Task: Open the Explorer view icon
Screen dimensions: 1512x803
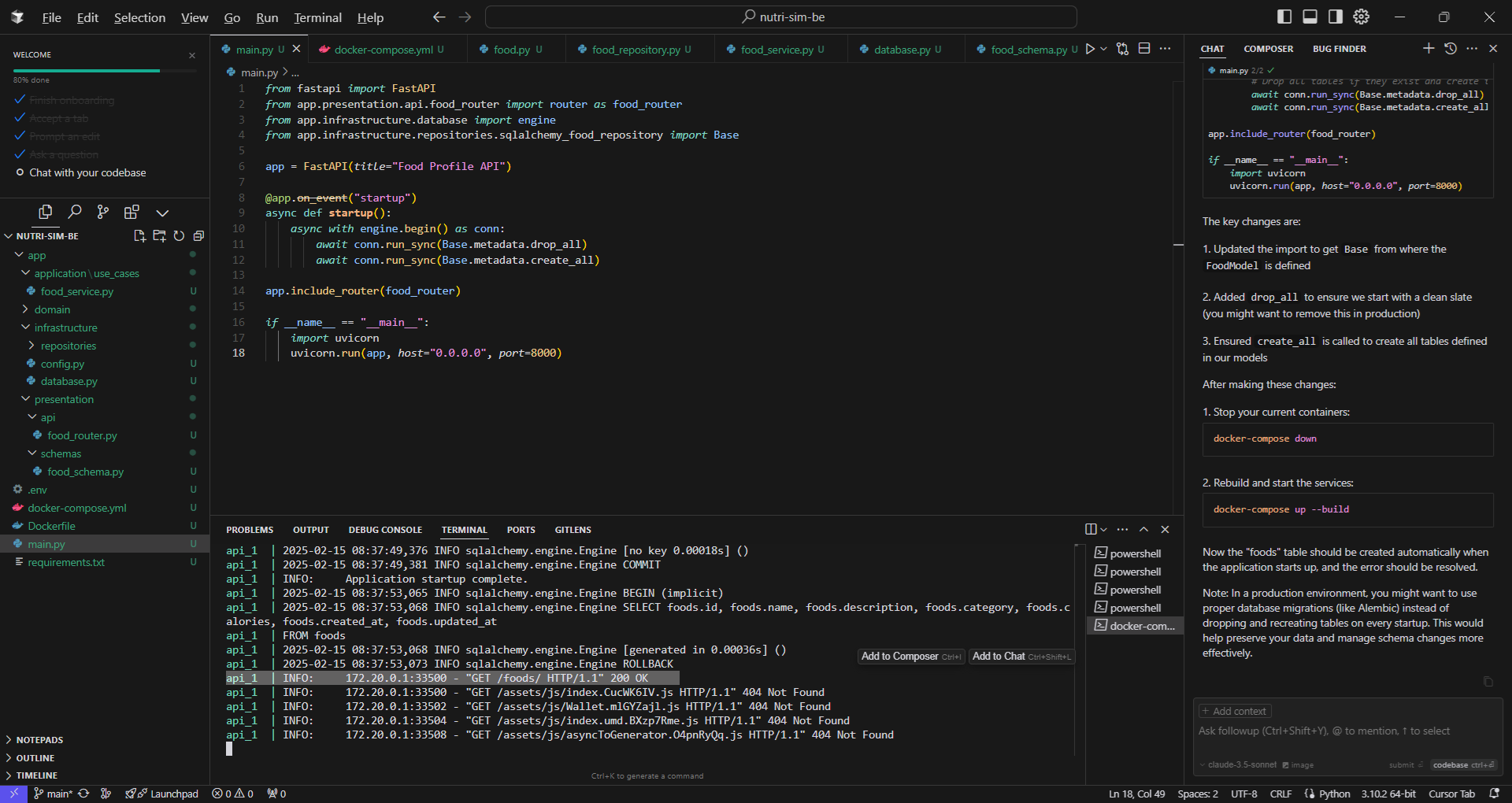Action: [46, 212]
